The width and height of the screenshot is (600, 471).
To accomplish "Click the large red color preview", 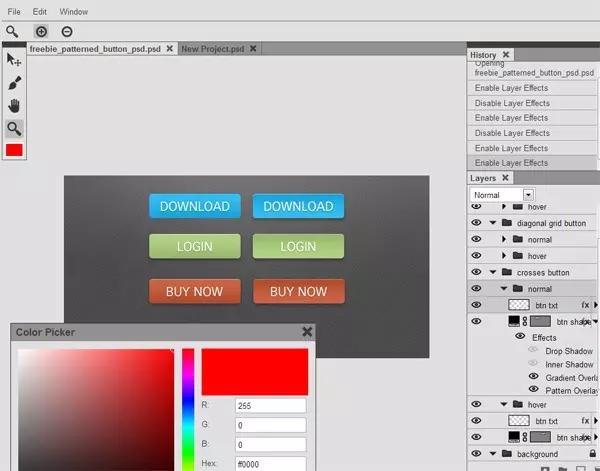I will 254,372.
